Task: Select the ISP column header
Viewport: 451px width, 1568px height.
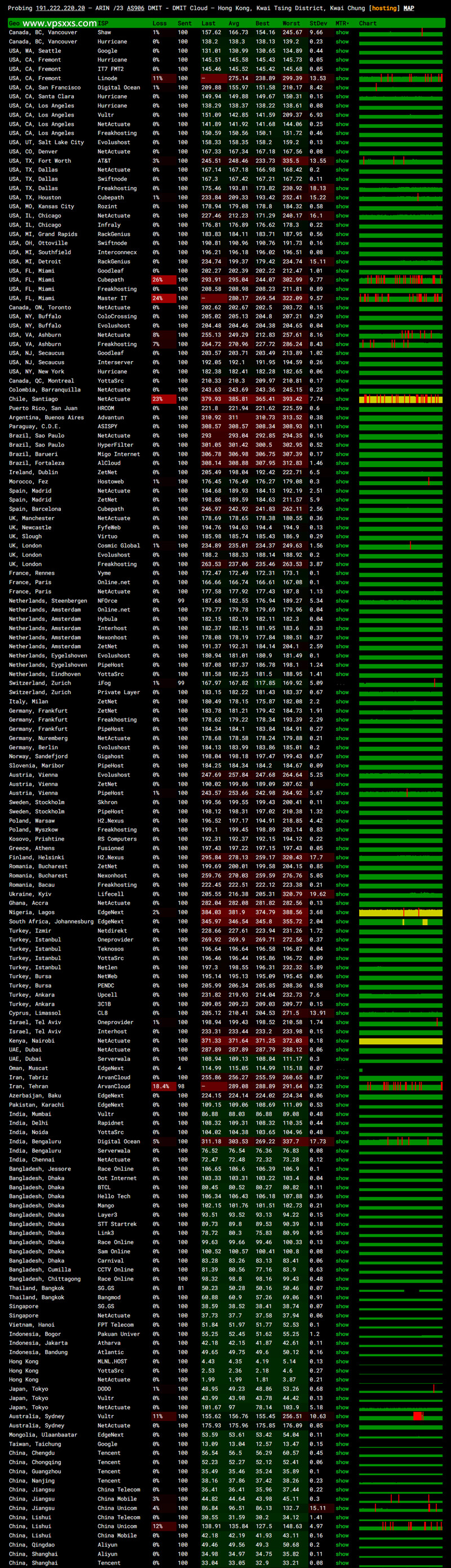Action: coord(103,23)
